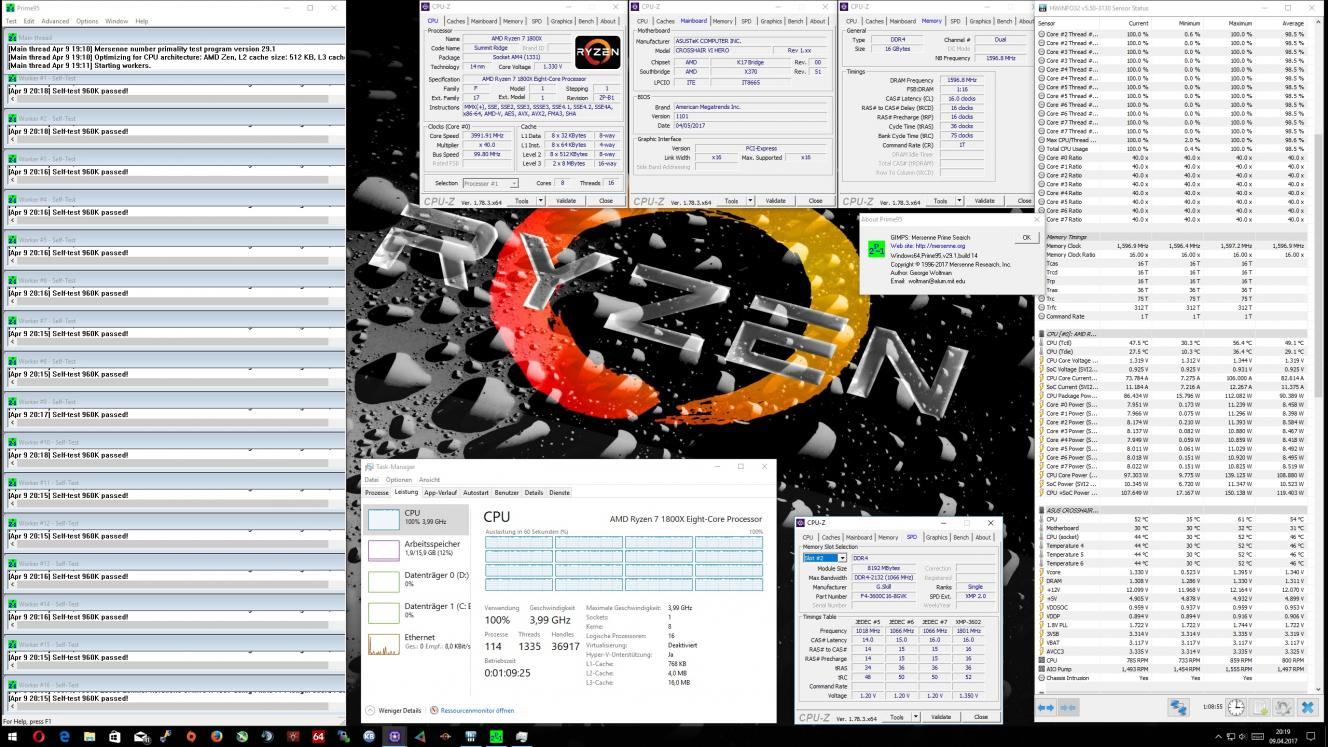Screen dimensions: 1328x747
Task: Select Arbeitsspeicher in Task Manager sidebar
Action: 416,549
